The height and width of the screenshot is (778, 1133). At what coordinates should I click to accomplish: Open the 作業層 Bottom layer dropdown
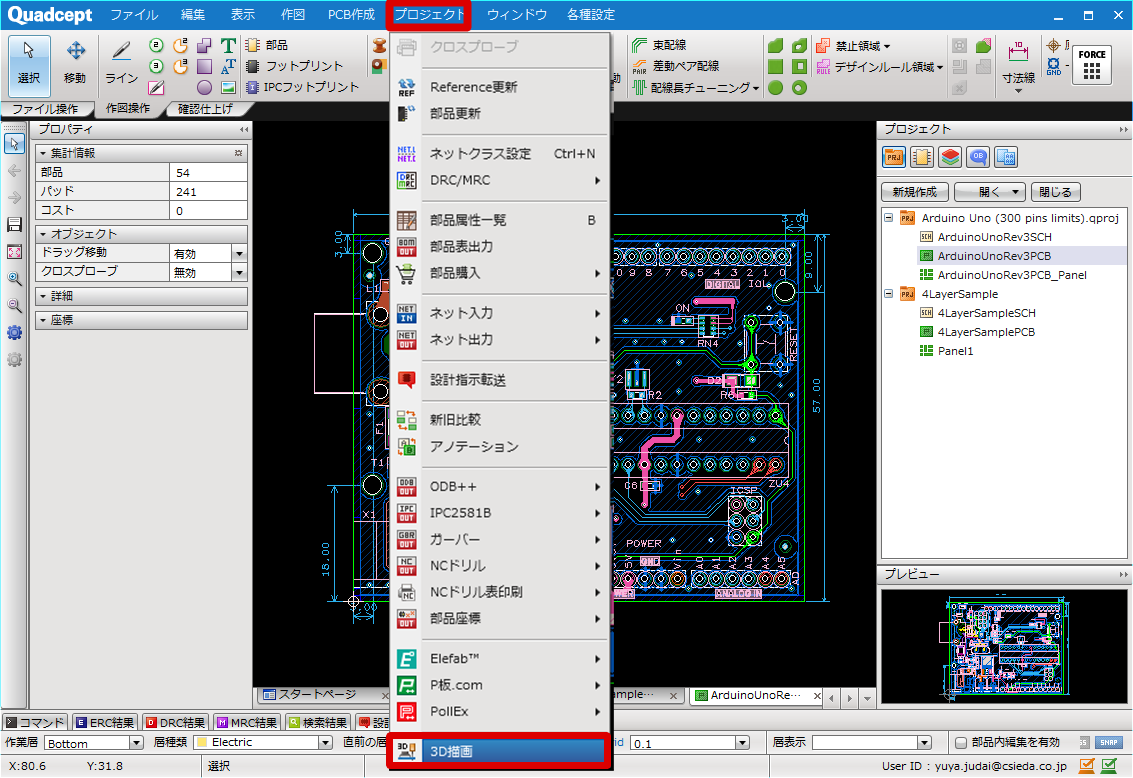point(137,743)
